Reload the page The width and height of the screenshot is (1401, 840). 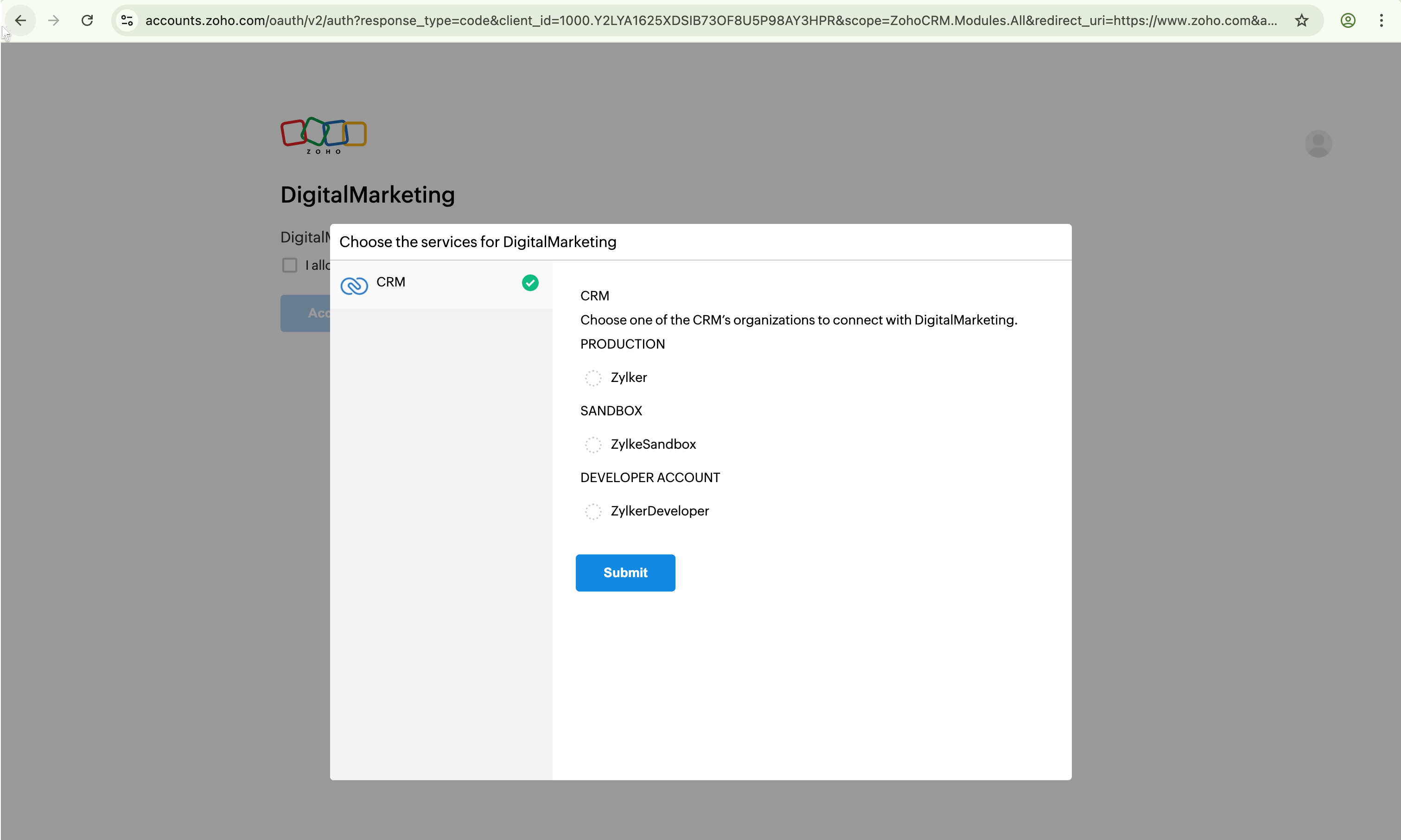tap(87, 21)
